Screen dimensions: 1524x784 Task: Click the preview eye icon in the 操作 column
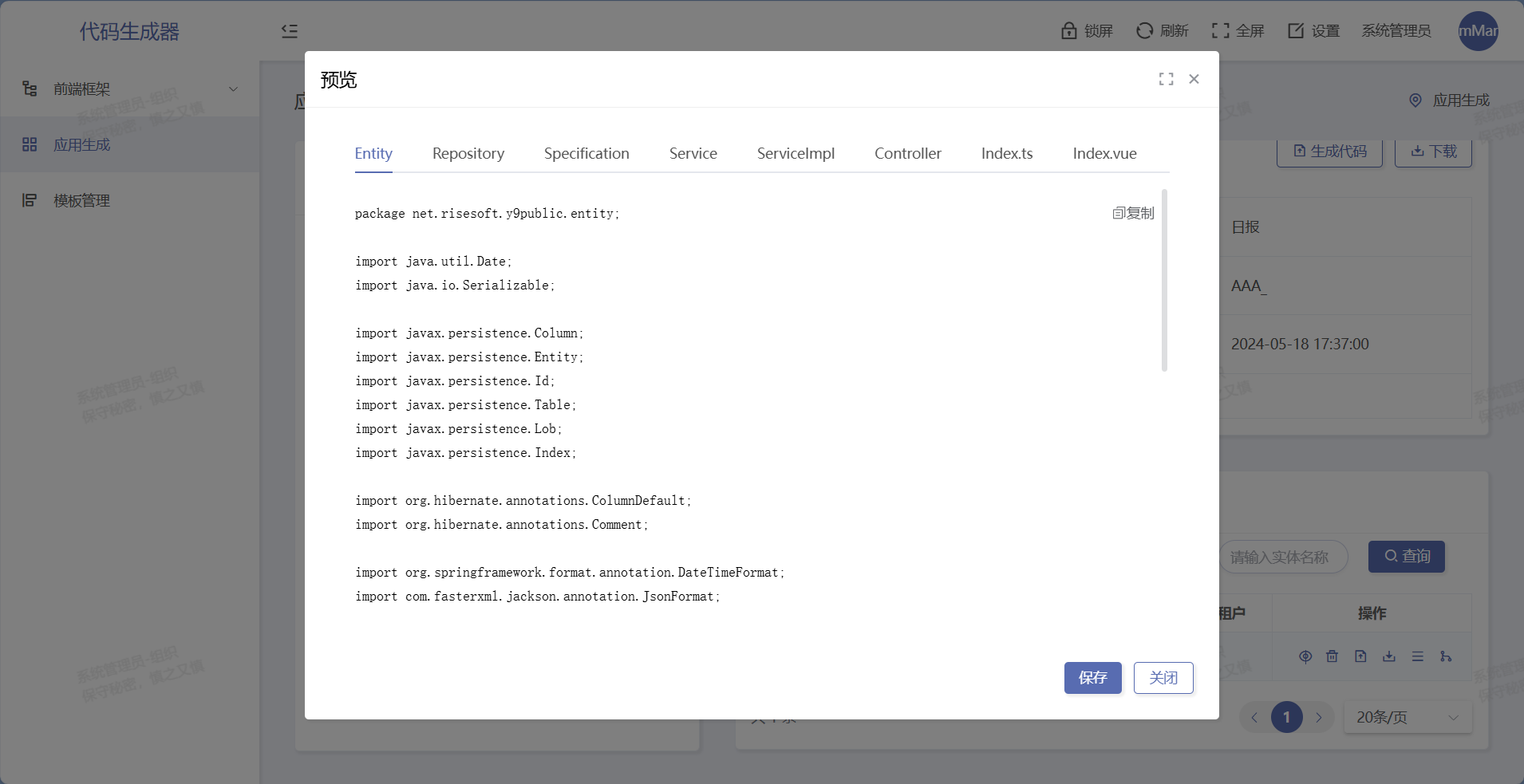tap(1305, 656)
